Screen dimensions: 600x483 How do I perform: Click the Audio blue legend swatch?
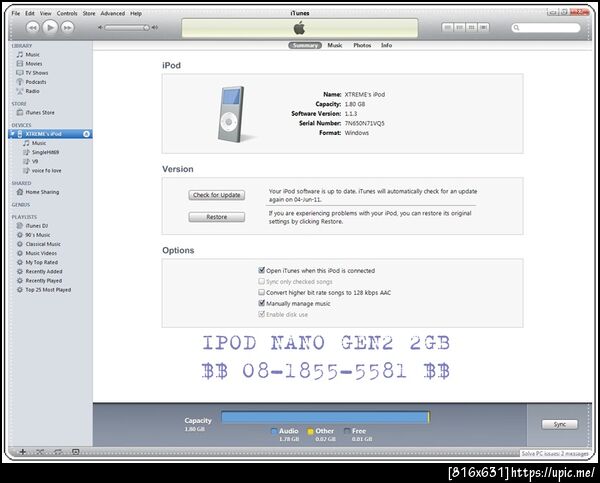[x=274, y=431]
